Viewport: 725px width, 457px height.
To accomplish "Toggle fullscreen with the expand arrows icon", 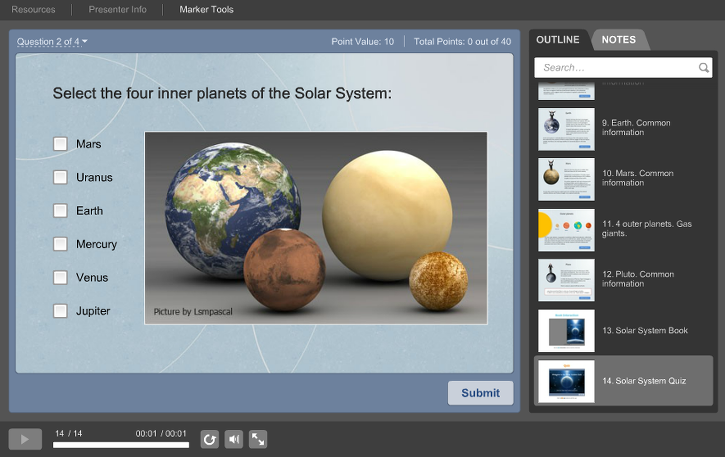I will pos(258,439).
